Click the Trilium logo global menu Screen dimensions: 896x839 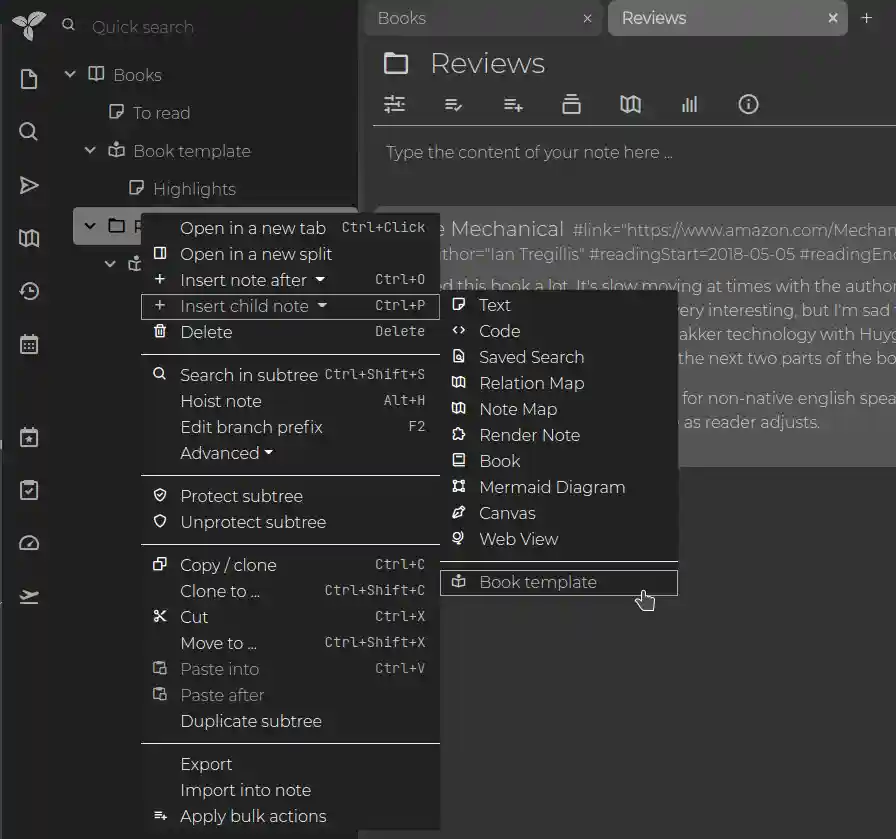[28, 27]
